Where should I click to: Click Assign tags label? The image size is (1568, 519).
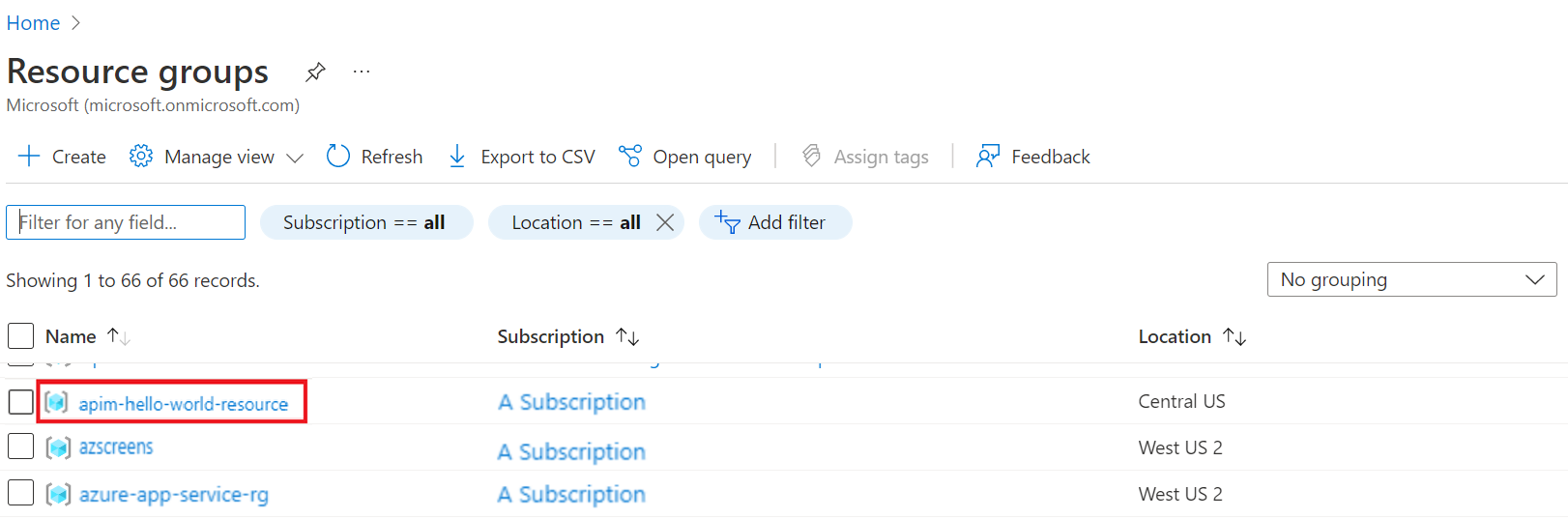pyautogui.click(x=881, y=157)
